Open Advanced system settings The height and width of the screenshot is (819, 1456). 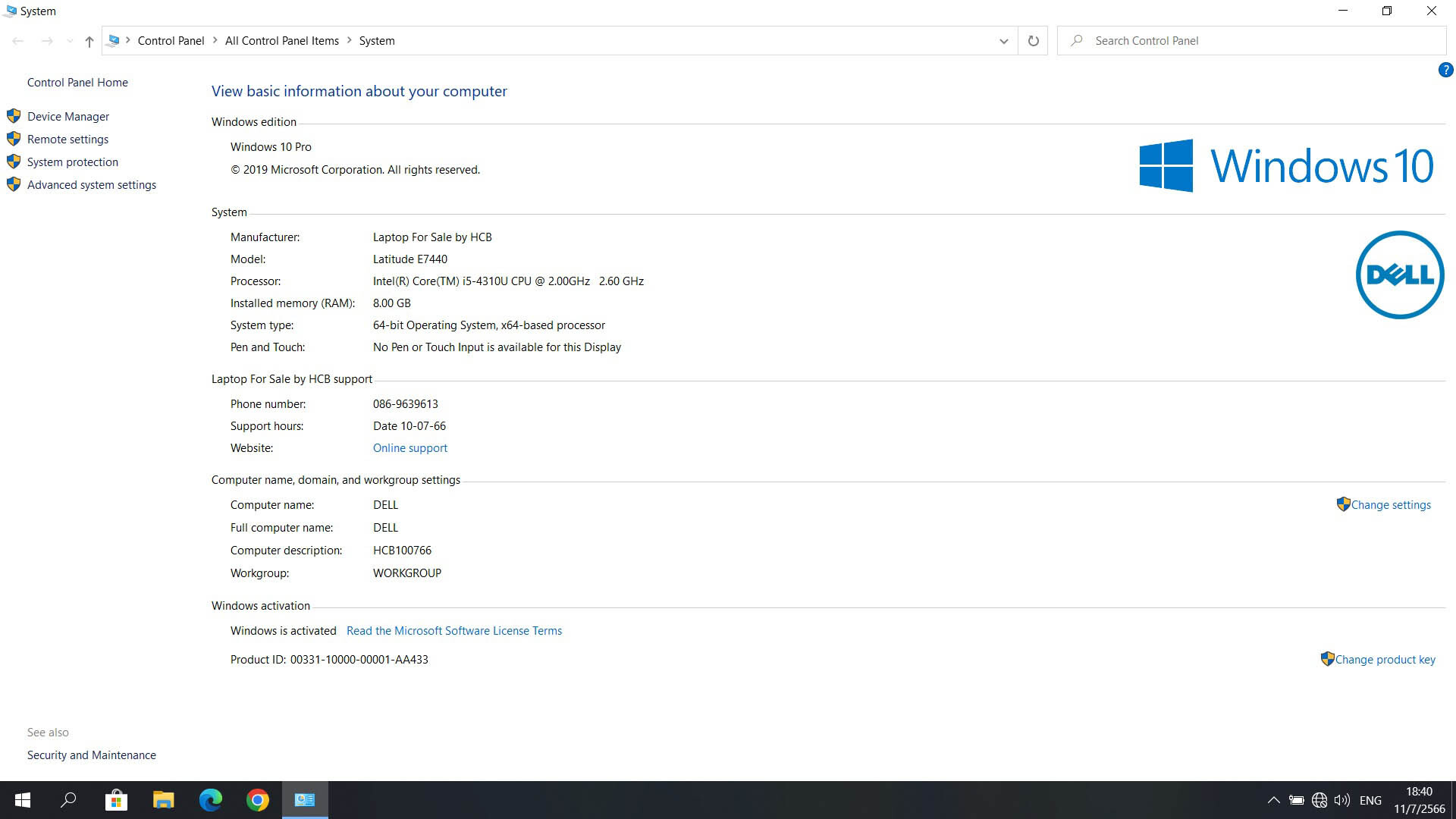click(92, 185)
